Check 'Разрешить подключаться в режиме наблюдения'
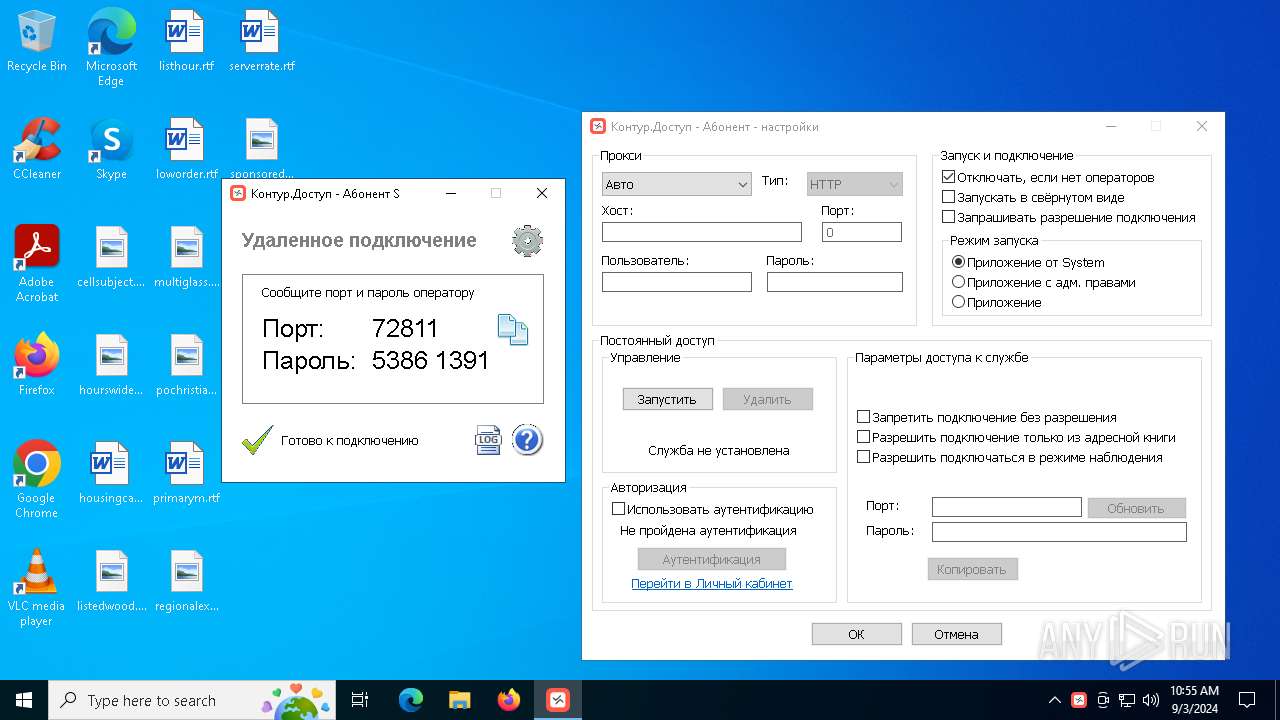 pyautogui.click(x=864, y=457)
